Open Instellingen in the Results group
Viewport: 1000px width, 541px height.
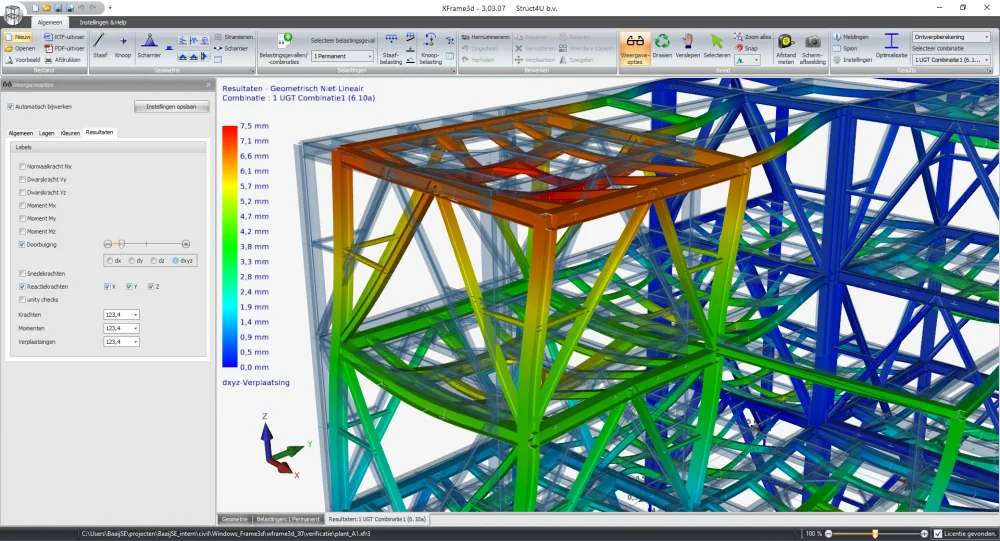tap(852, 59)
